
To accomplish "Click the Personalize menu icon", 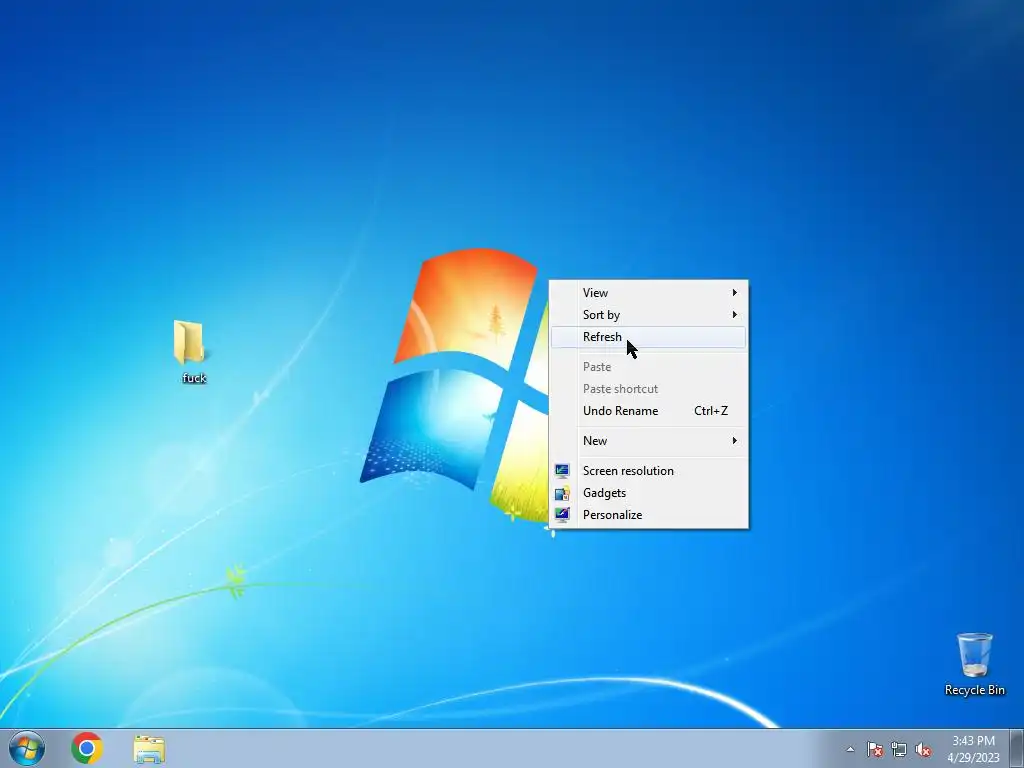I will [x=562, y=515].
